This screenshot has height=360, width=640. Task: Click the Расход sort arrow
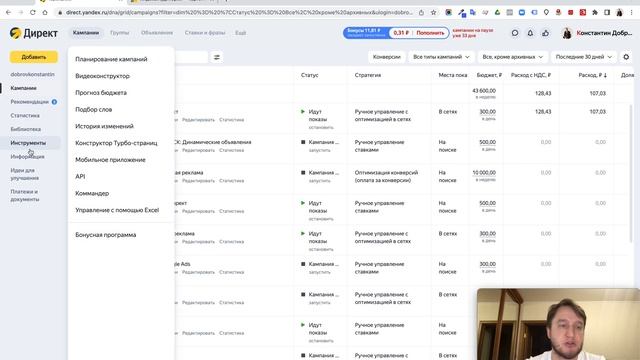coord(605,75)
